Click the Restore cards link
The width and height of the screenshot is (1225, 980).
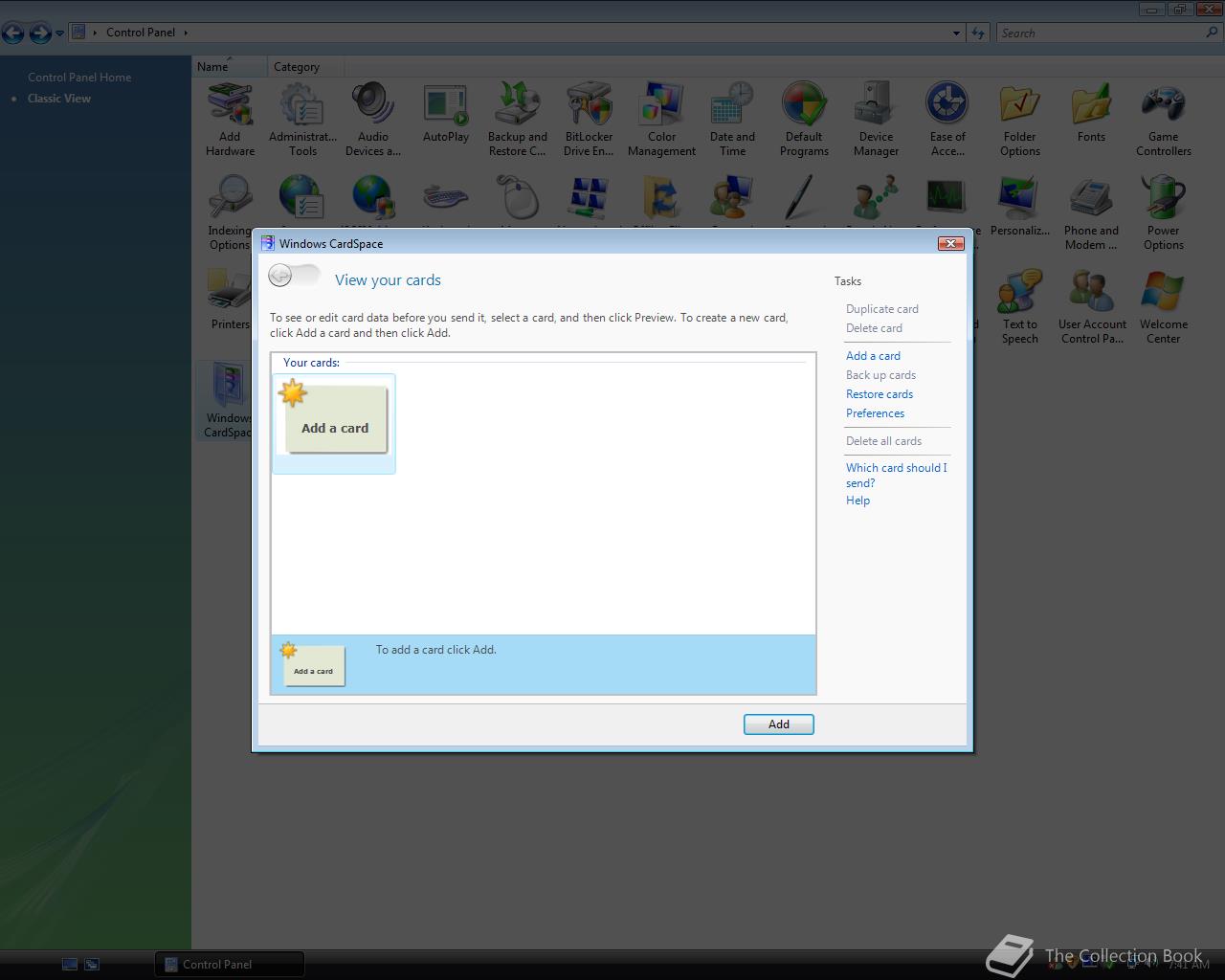pos(880,394)
